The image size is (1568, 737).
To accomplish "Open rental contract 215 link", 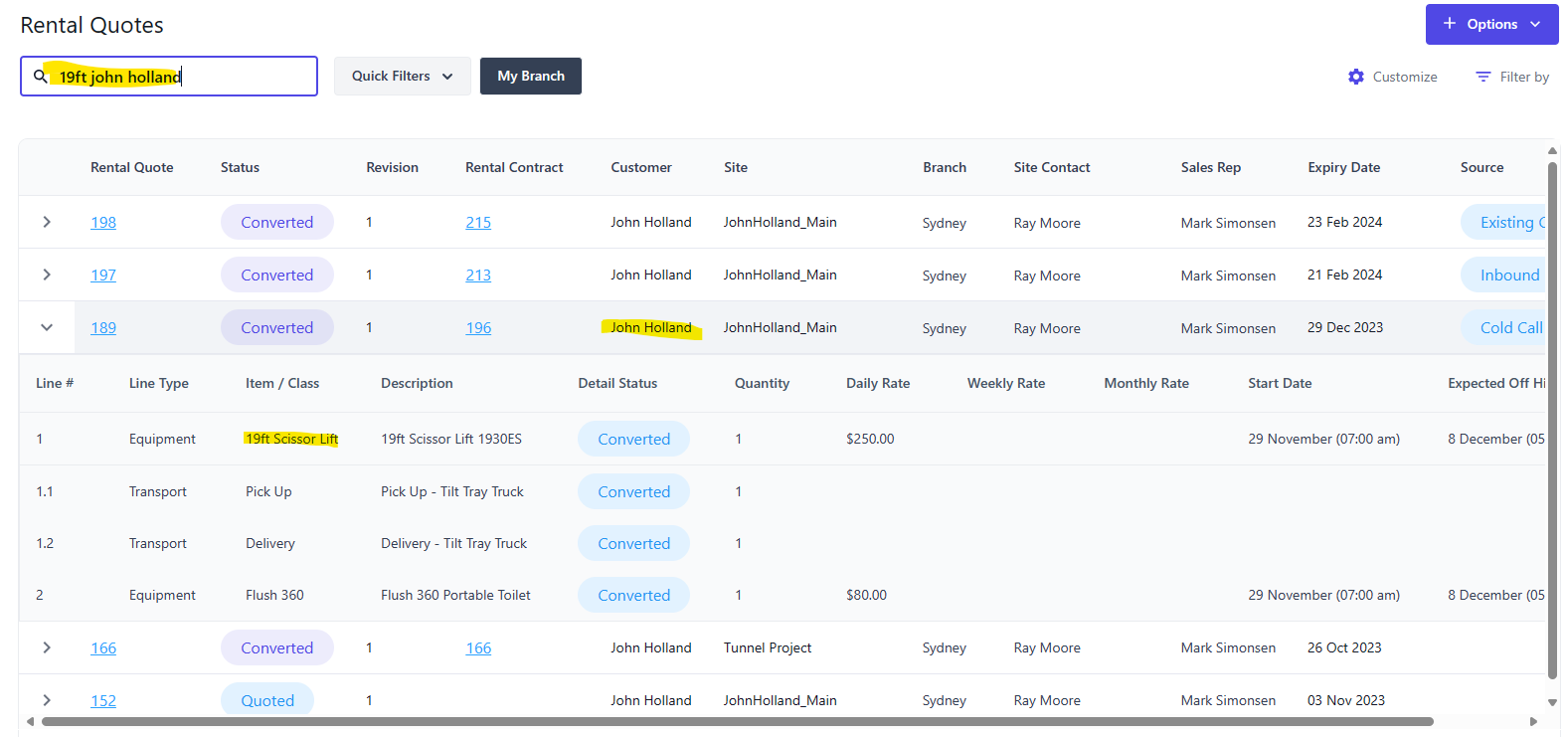I will click(x=478, y=223).
